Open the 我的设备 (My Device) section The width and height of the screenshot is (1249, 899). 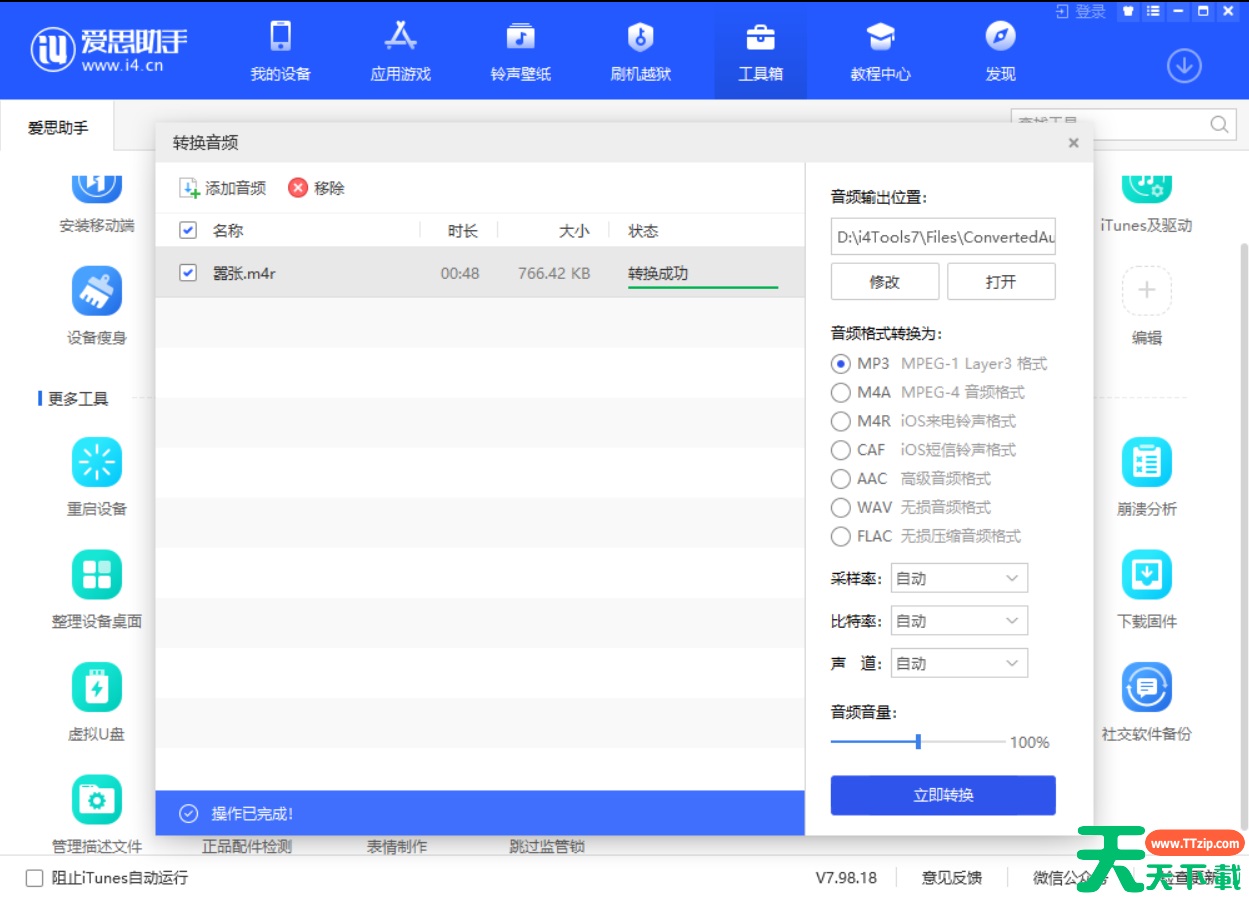(x=280, y=50)
